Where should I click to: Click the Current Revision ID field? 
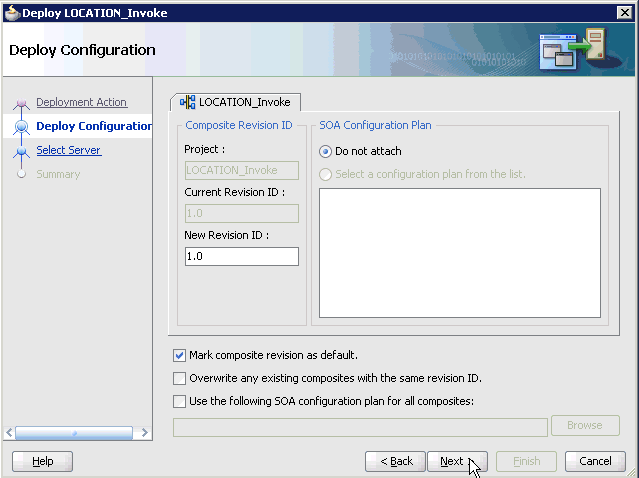(242, 213)
